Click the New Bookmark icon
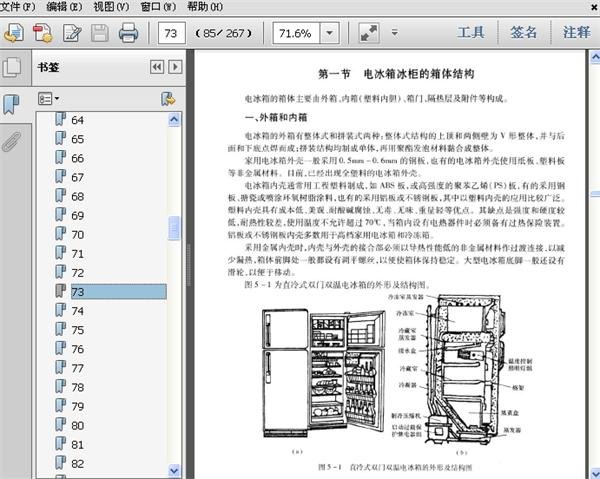 [x=169, y=99]
